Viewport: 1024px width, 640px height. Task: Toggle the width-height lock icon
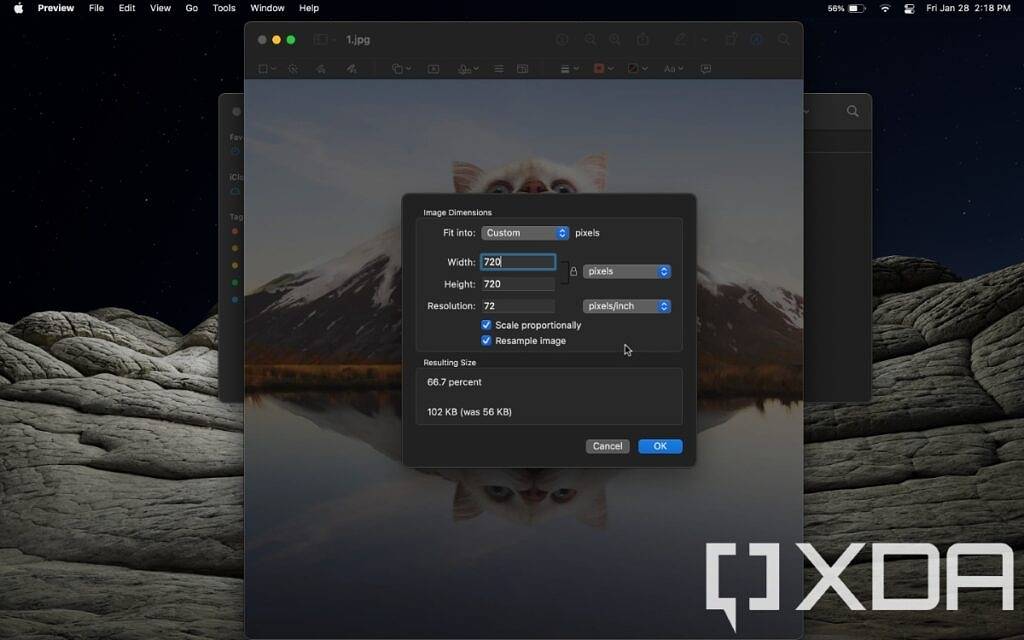tap(571, 272)
